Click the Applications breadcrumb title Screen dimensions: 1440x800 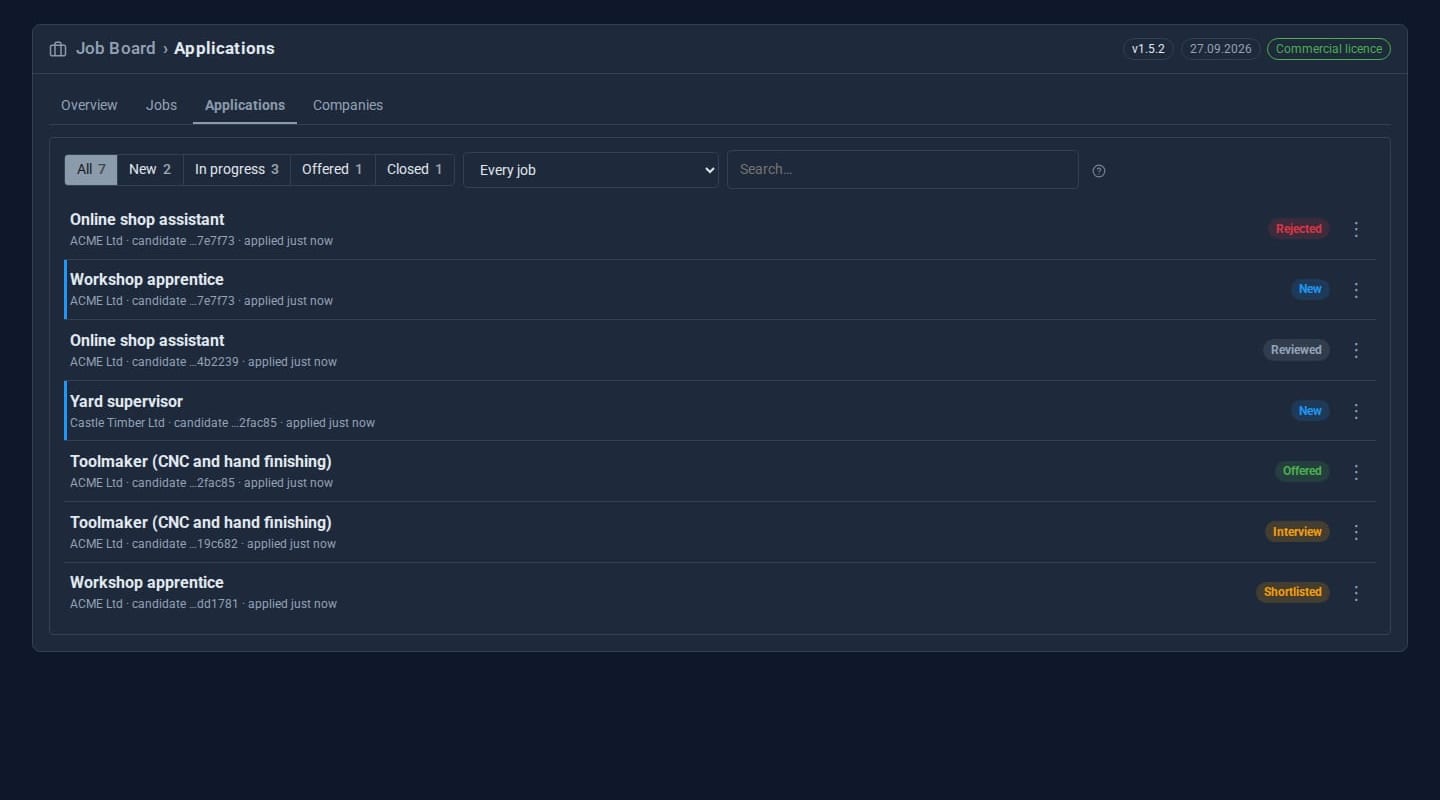[224, 48]
